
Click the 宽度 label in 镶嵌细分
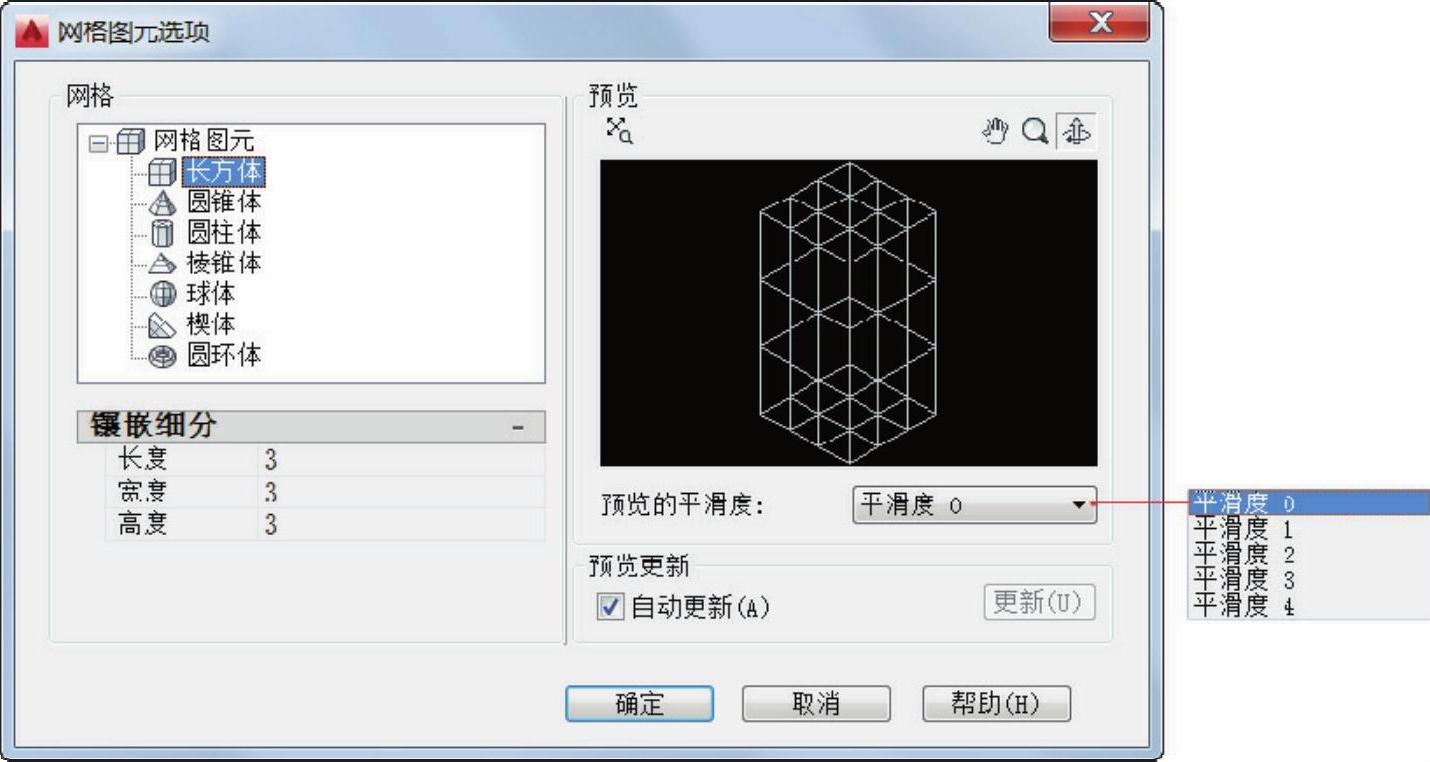142,493
